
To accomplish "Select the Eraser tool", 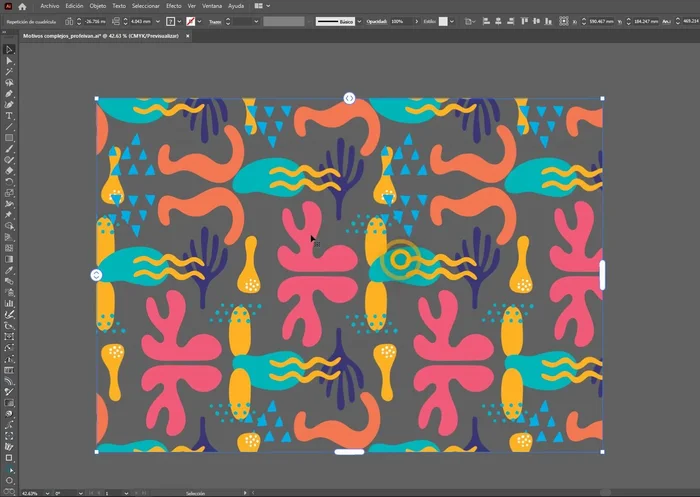I will (x=9, y=170).
